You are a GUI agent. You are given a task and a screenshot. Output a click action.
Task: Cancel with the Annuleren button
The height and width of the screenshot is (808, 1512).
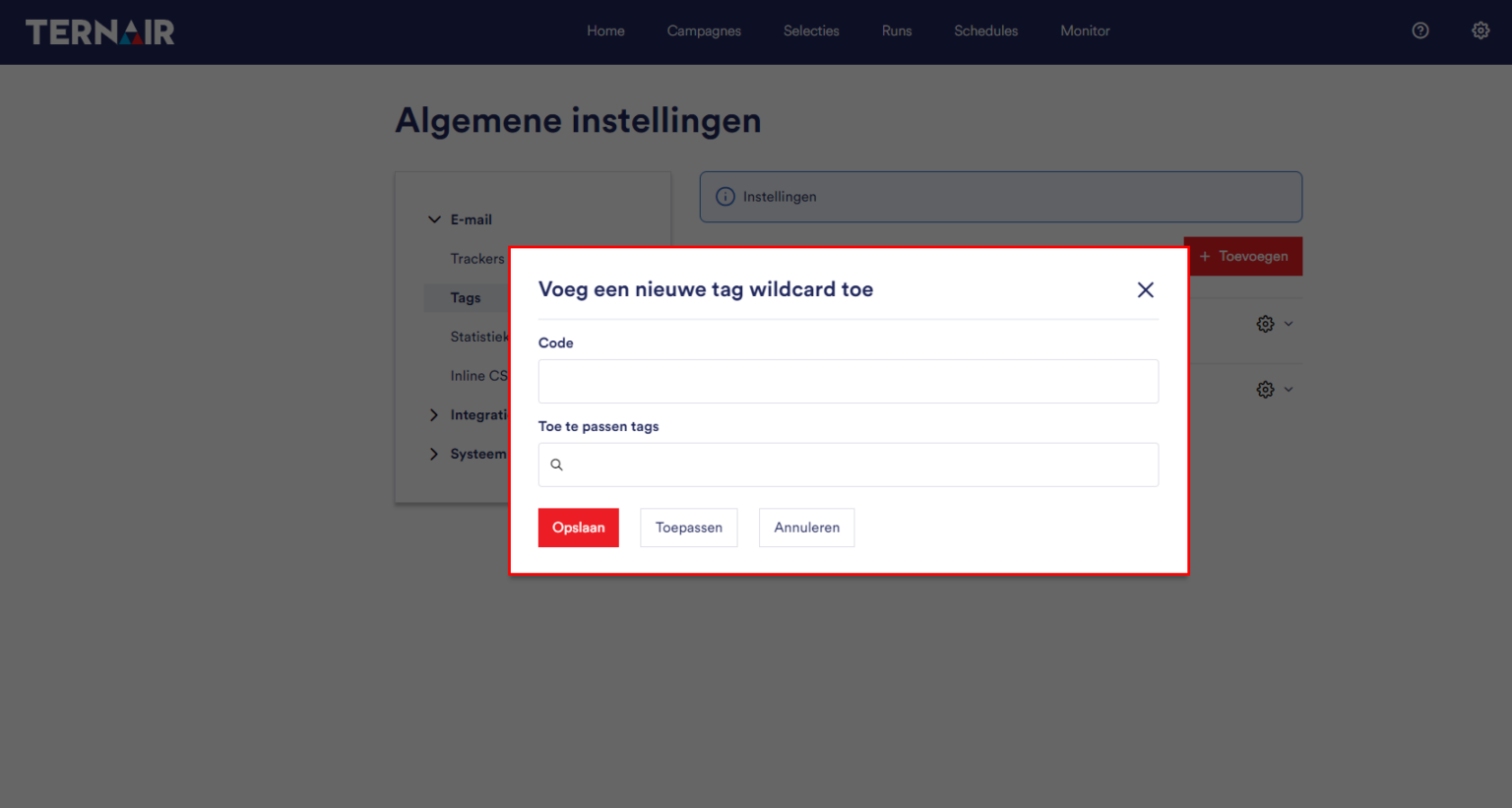pyautogui.click(x=807, y=528)
